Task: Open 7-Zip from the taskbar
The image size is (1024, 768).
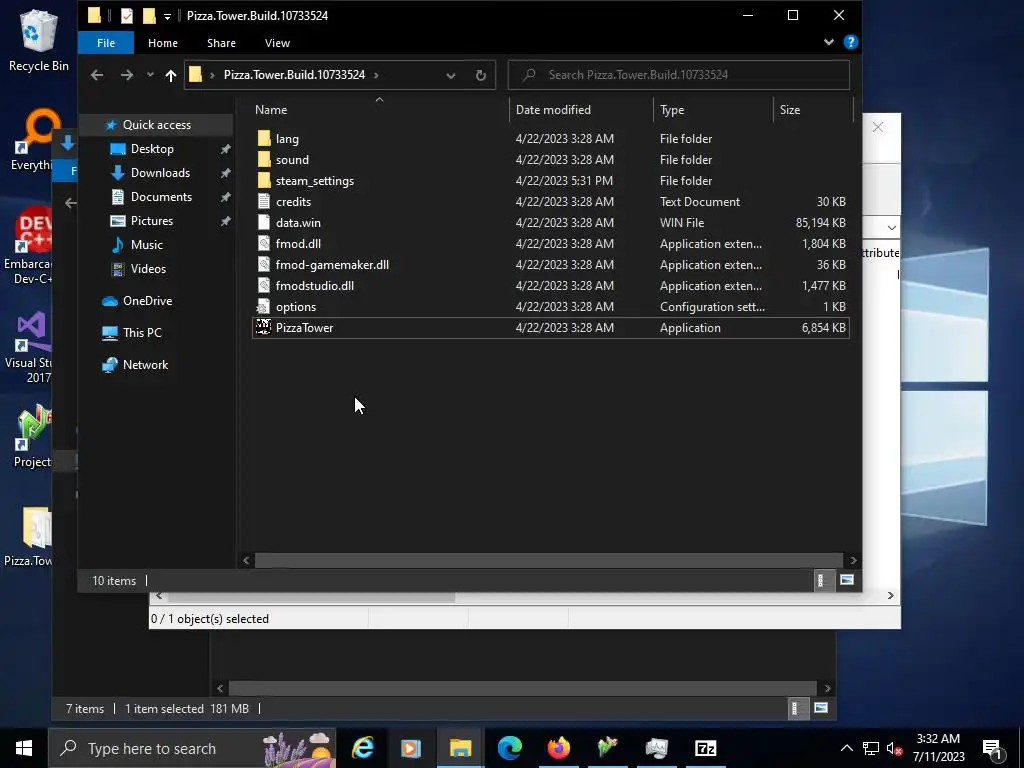Action: 705,748
